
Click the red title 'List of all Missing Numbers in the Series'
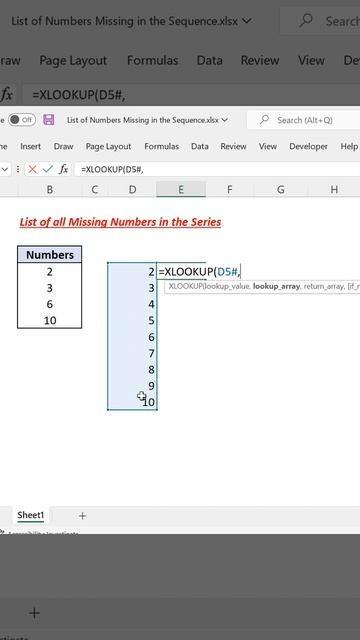tap(120, 222)
